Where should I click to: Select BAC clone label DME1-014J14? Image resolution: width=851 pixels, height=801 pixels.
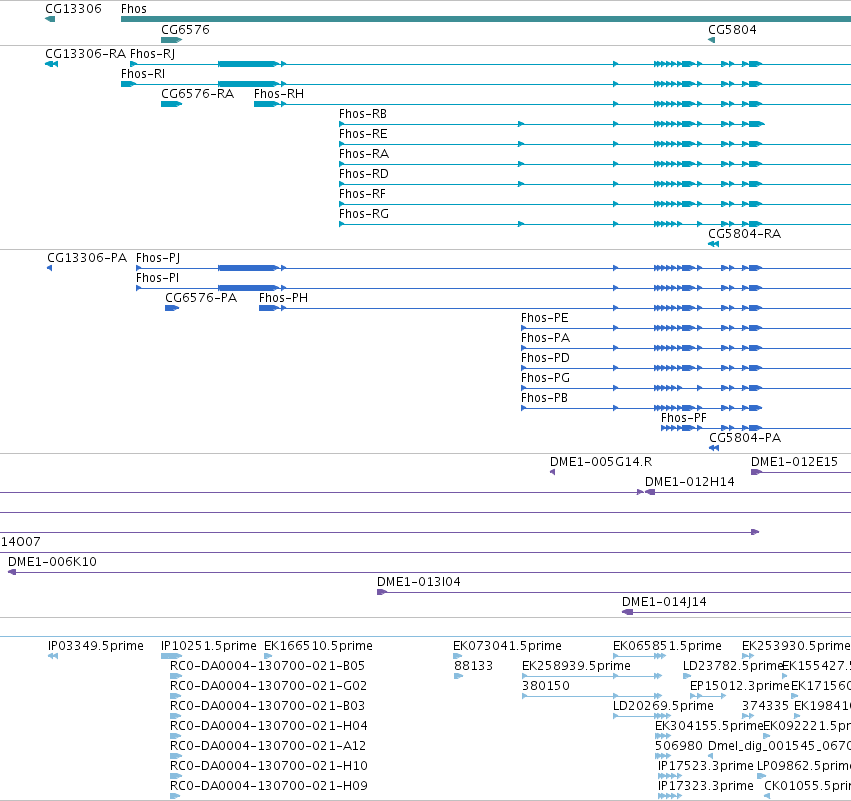click(664, 602)
